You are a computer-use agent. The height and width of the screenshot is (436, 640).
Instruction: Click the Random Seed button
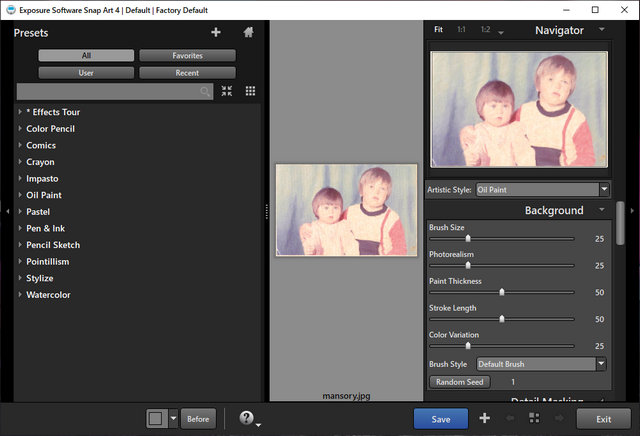point(460,382)
